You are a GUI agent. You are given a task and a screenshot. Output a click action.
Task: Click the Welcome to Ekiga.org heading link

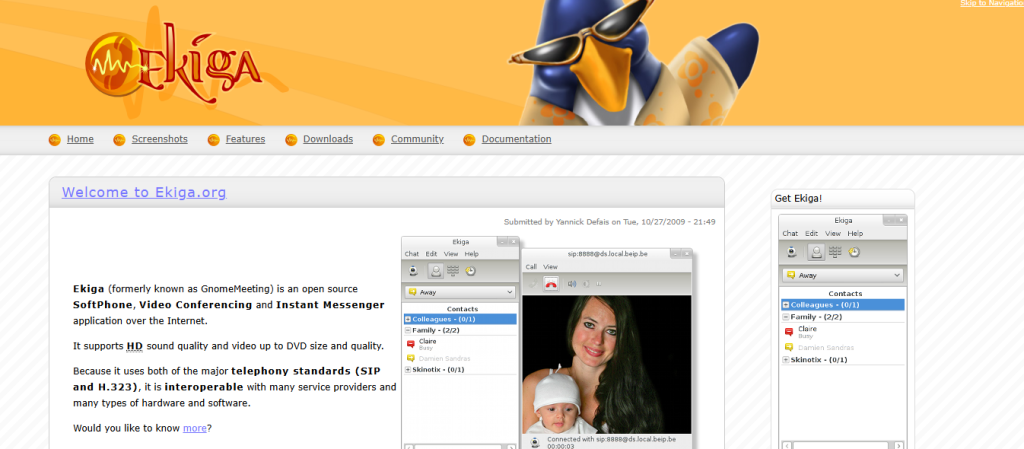(x=144, y=193)
